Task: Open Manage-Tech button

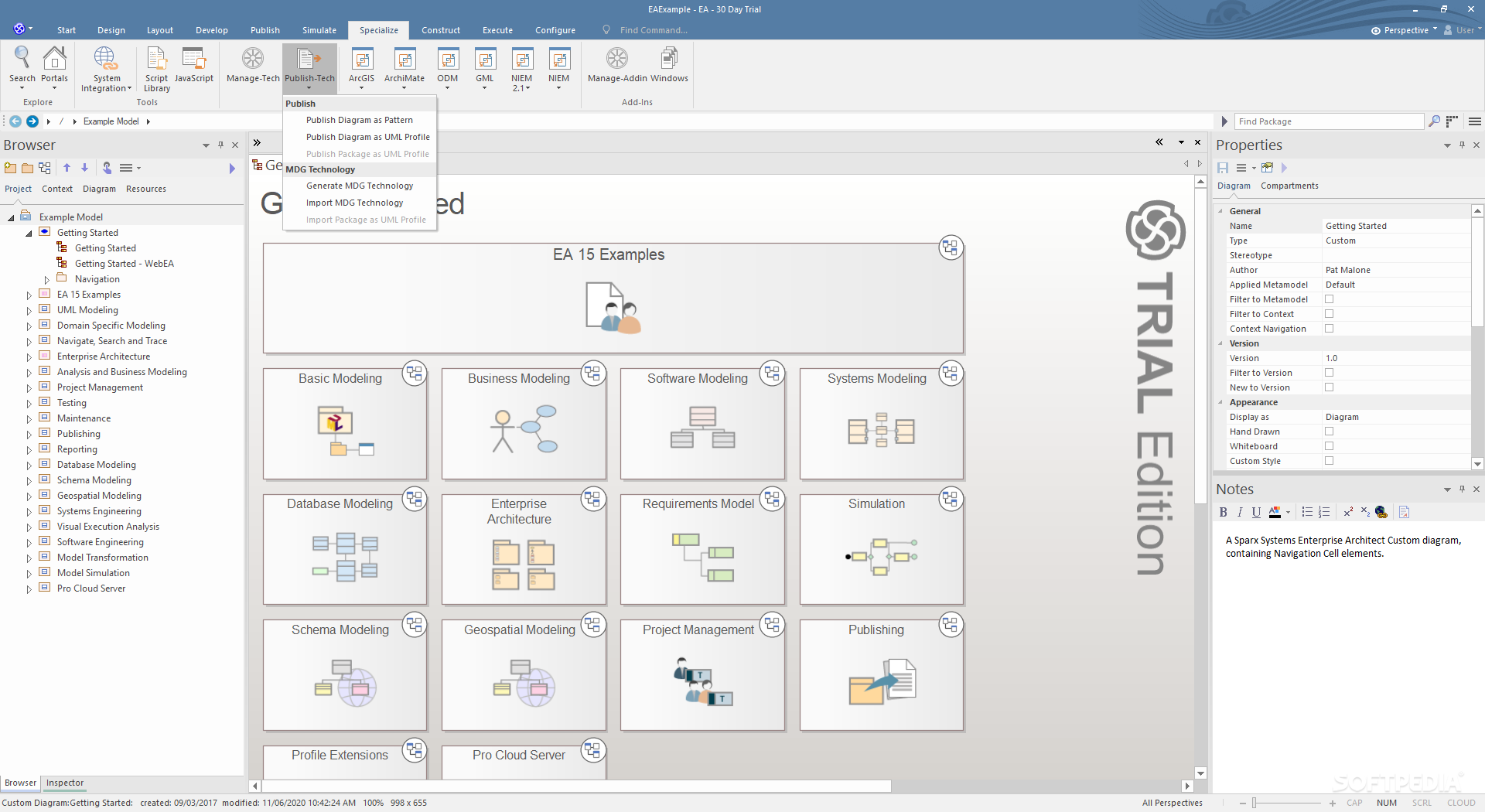Action: pyautogui.click(x=253, y=66)
